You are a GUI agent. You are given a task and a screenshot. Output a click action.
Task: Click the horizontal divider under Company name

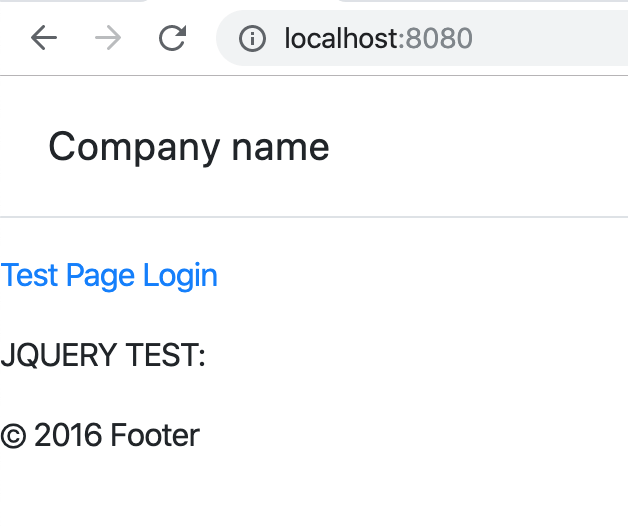314,217
